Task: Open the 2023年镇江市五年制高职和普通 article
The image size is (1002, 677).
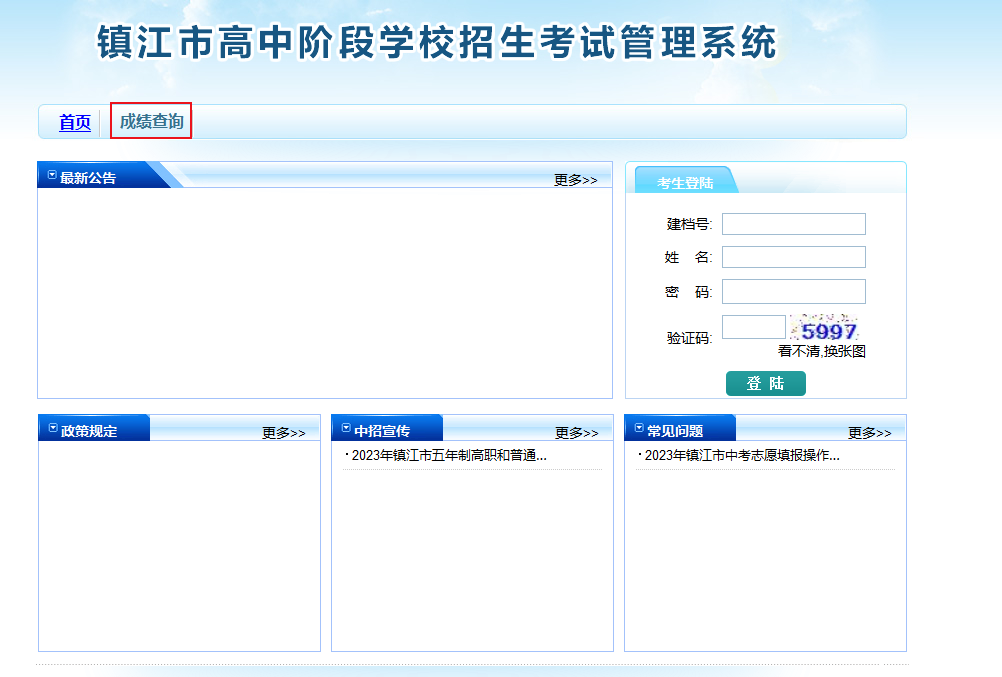Action: coord(449,456)
